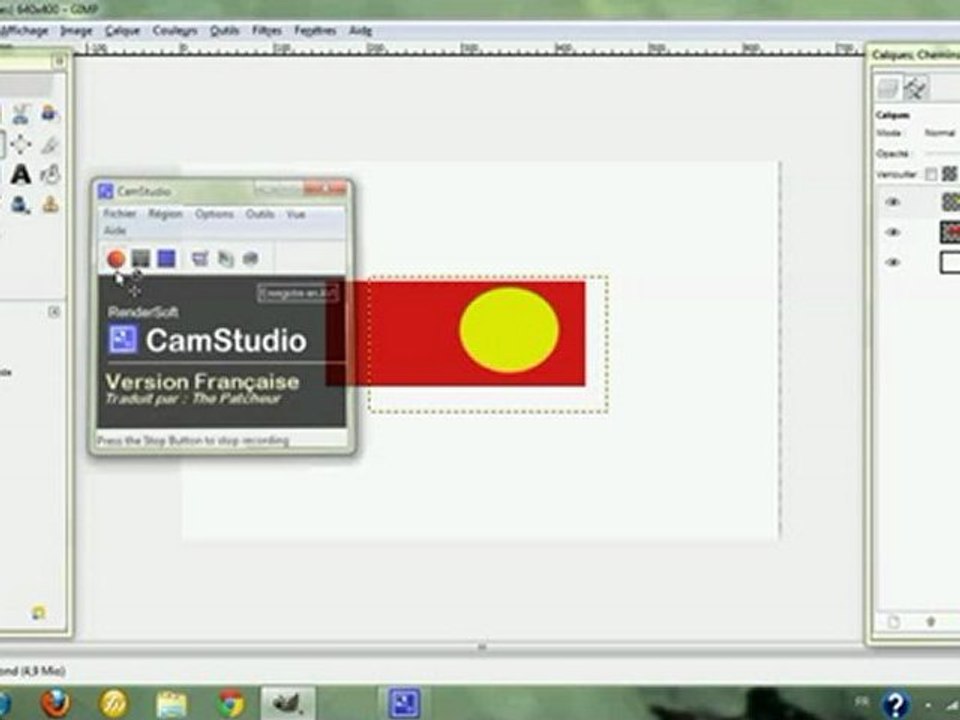Select the Ink tool in GIMP toolbox

click(x=21, y=204)
